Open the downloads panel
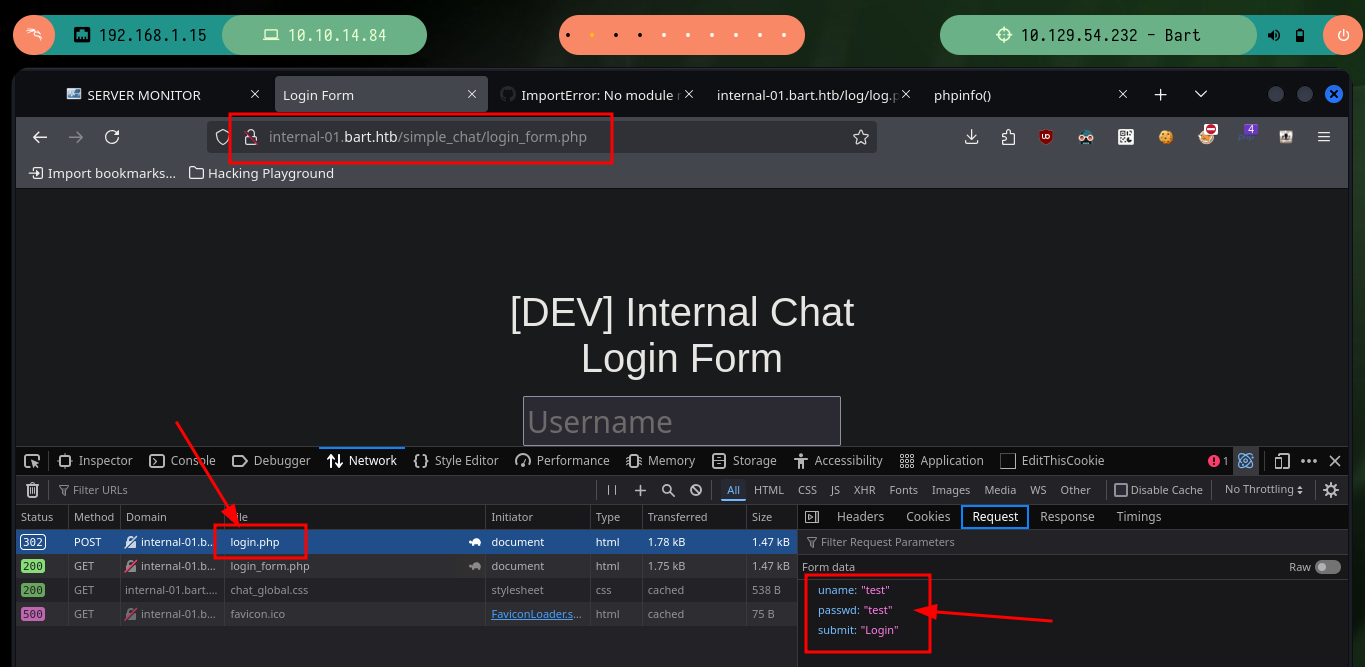Viewport: 1365px width, 667px height. click(971, 137)
